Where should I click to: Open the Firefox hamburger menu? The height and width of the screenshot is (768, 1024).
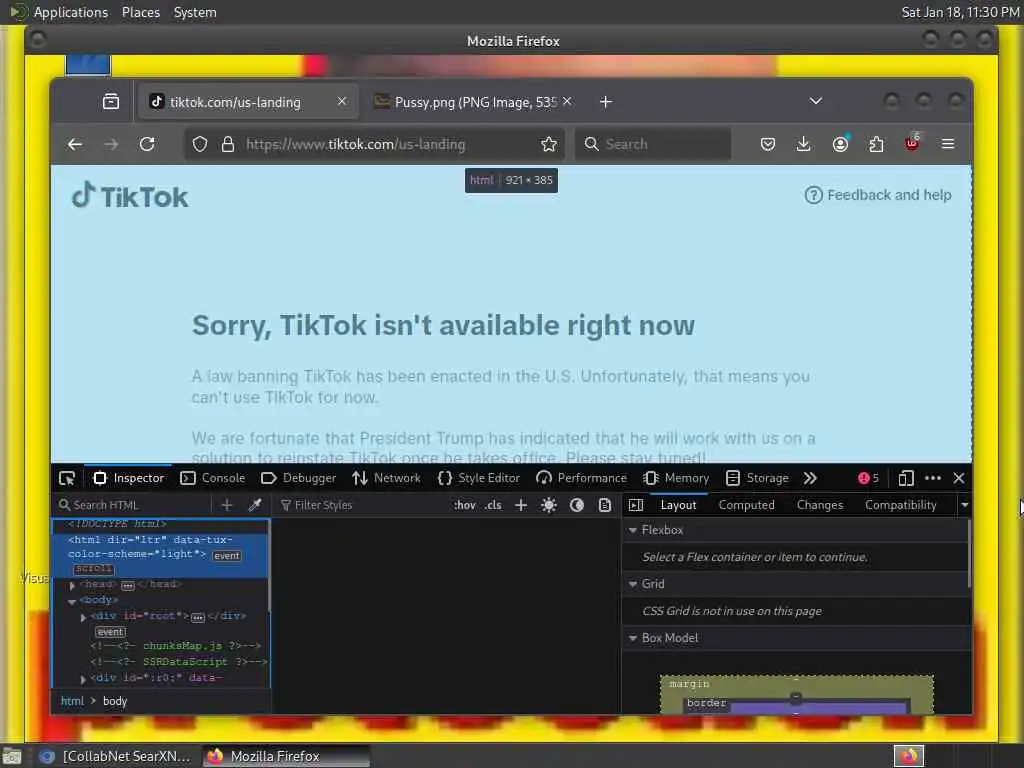coord(948,144)
